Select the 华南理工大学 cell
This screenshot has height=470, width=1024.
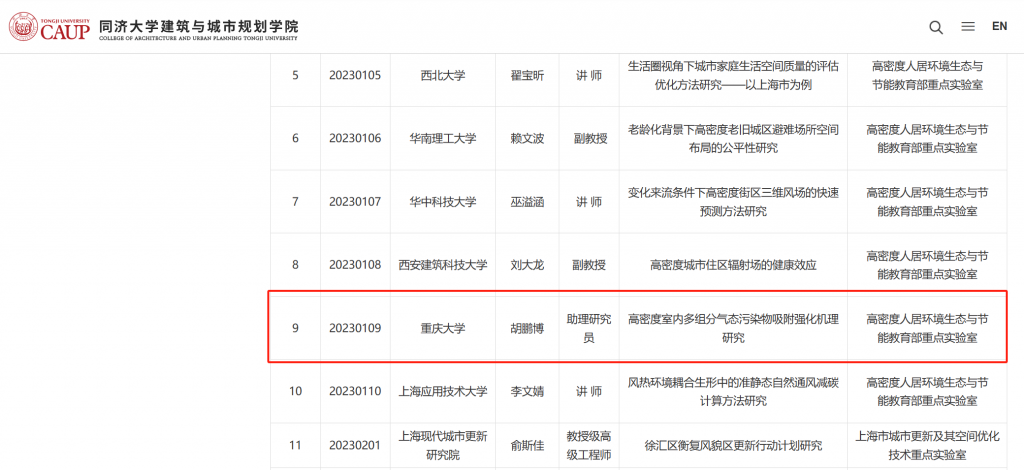[x=442, y=138]
